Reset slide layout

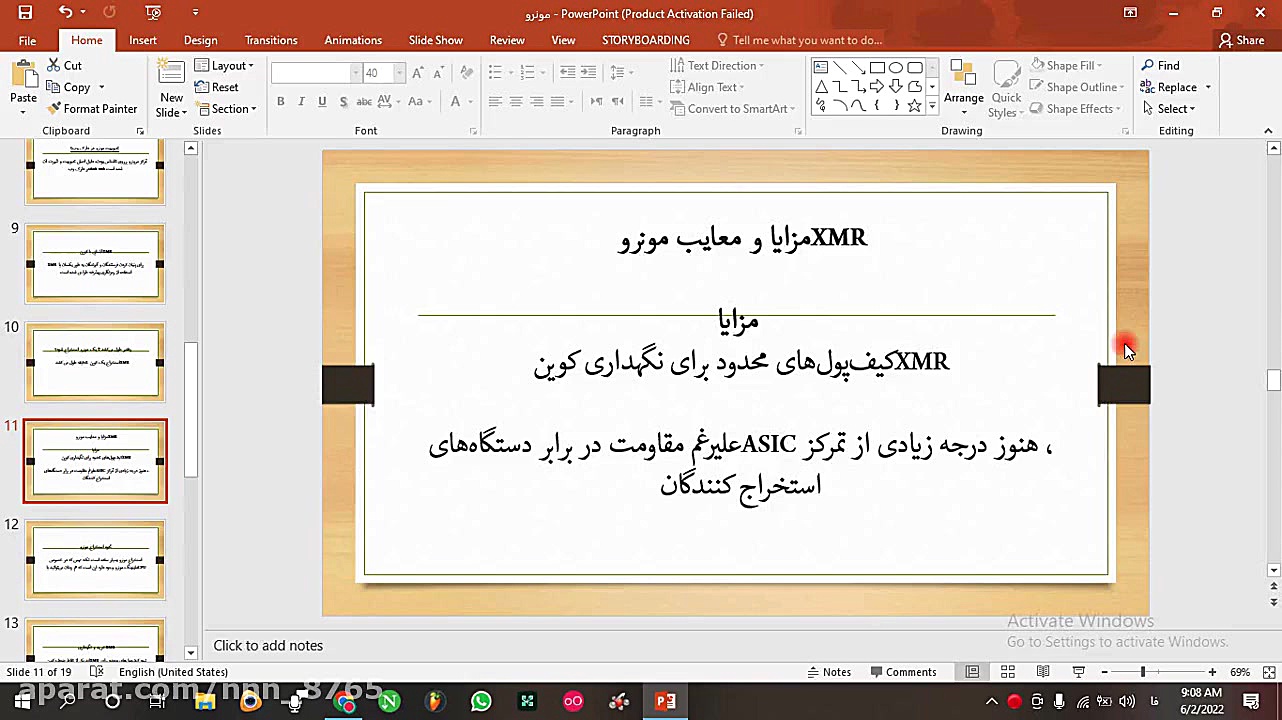coord(217,87)
